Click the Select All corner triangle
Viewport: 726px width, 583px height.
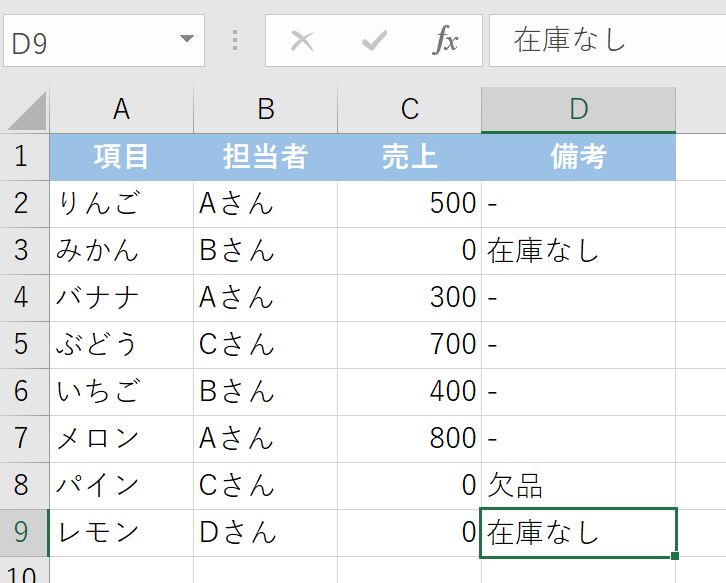tap(26, 111)
